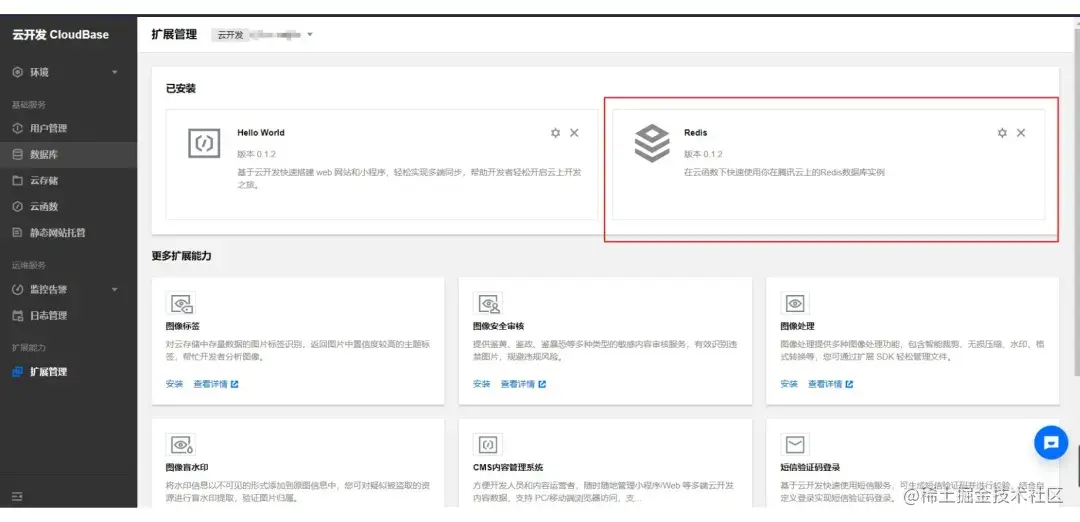The image size is (1080, 522).
Task: Click the CMS内容管理系统 card title
Action: [508, 468]
